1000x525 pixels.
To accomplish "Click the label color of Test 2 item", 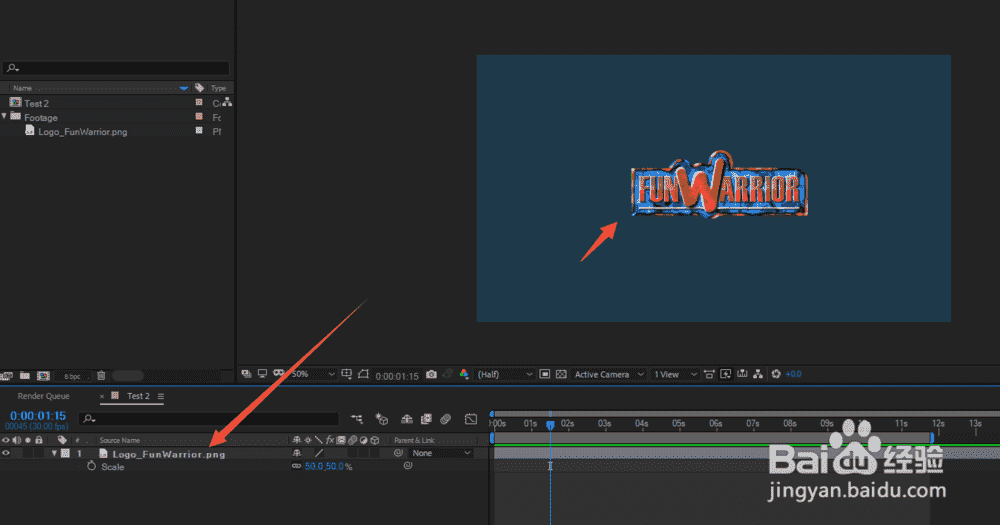I will (199, 102).
